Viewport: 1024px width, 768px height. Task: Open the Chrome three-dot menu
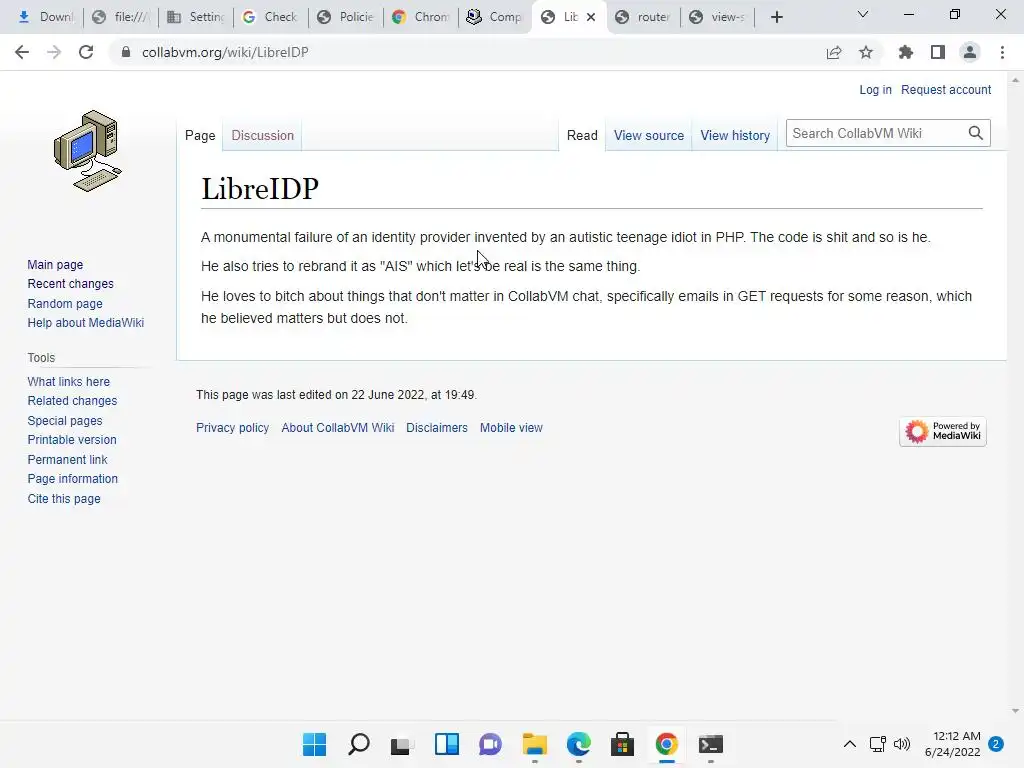1002,52
